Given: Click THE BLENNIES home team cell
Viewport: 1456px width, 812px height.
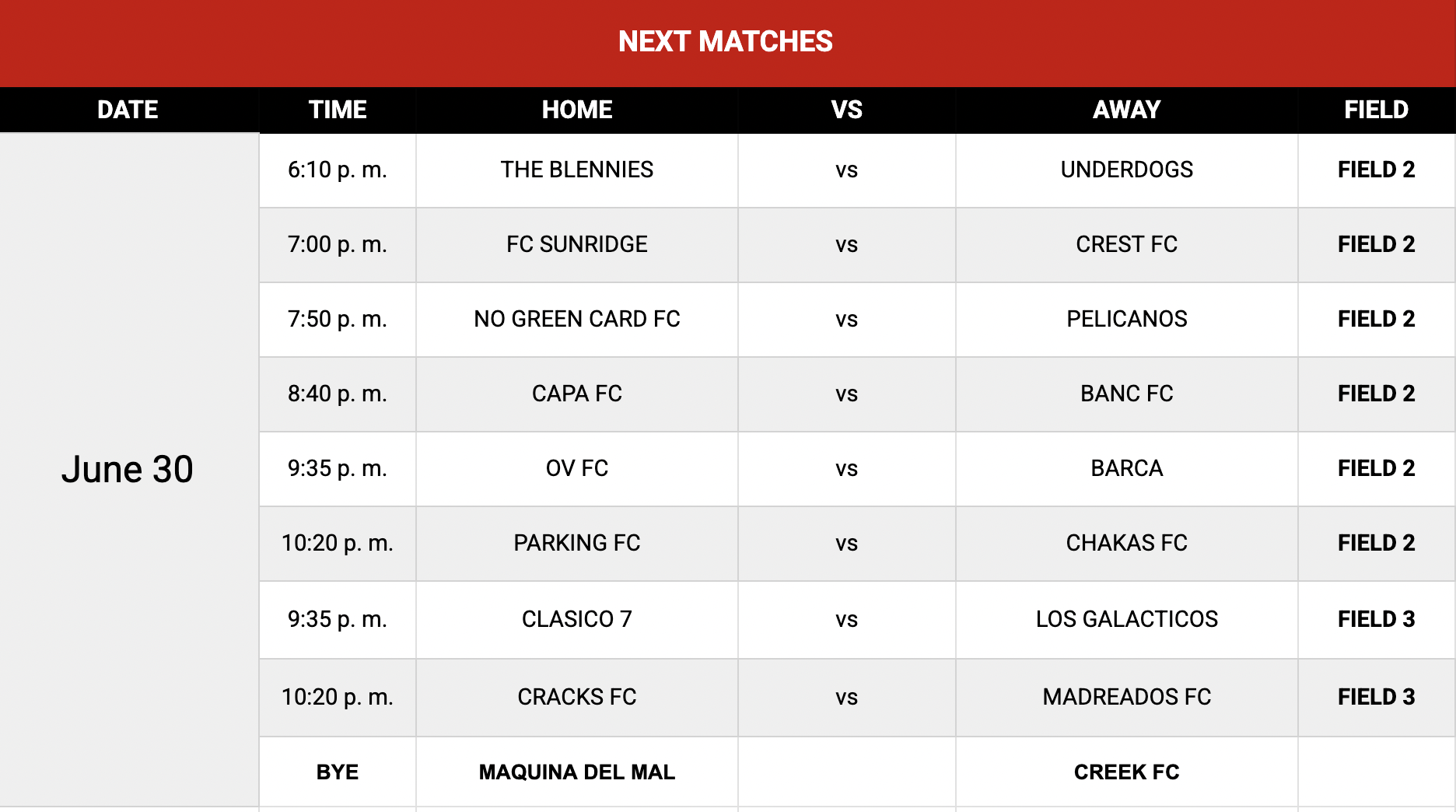Looking at the screenshot, I should click(577, 170).
